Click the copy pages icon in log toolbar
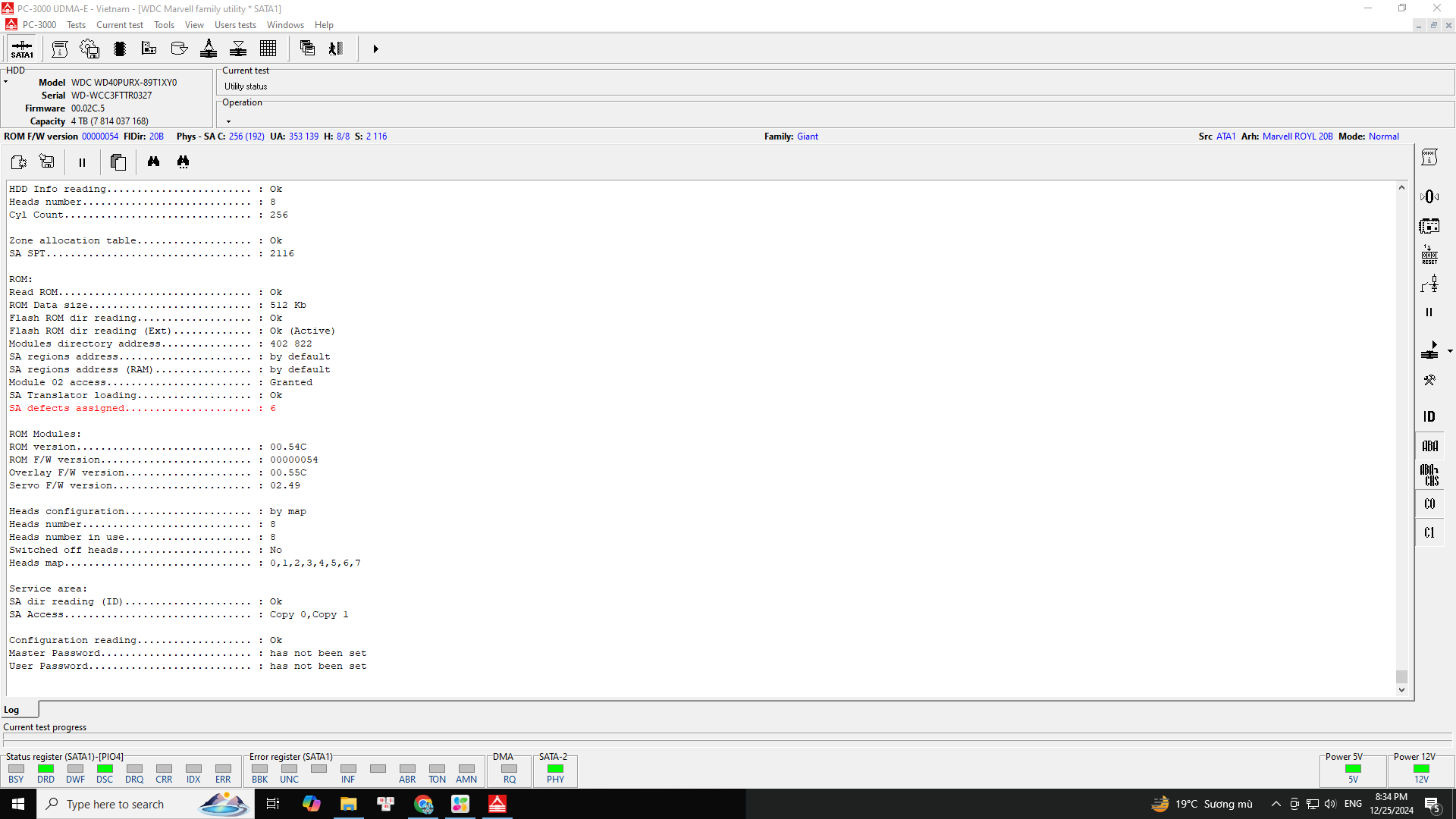1456x819 pixels. (118, 162)
